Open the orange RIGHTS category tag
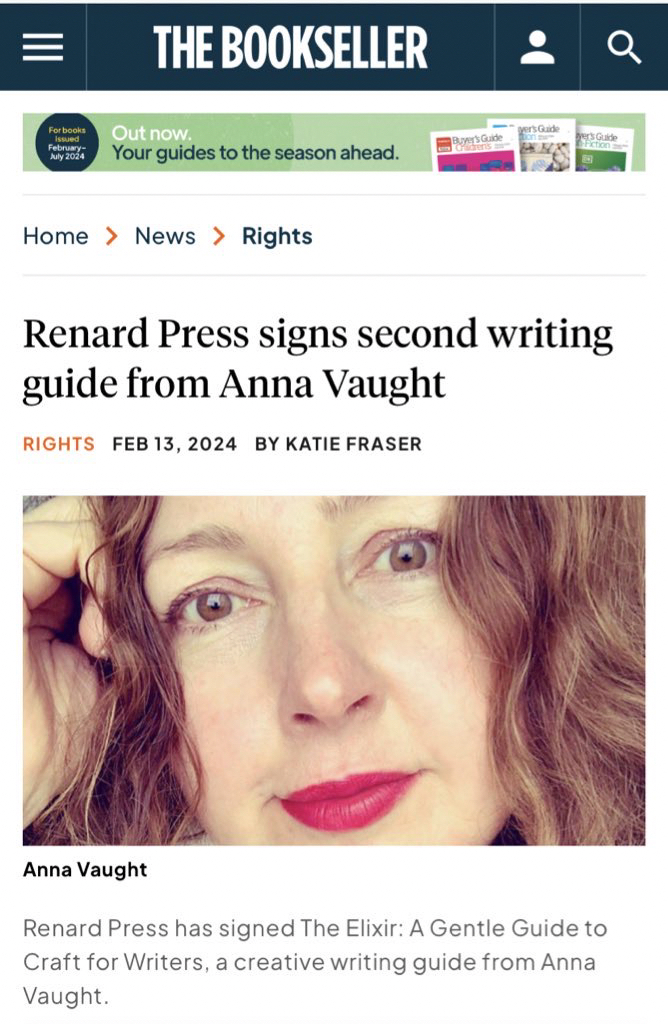This screenshot has height=1024, width=668. click(58, 444)
